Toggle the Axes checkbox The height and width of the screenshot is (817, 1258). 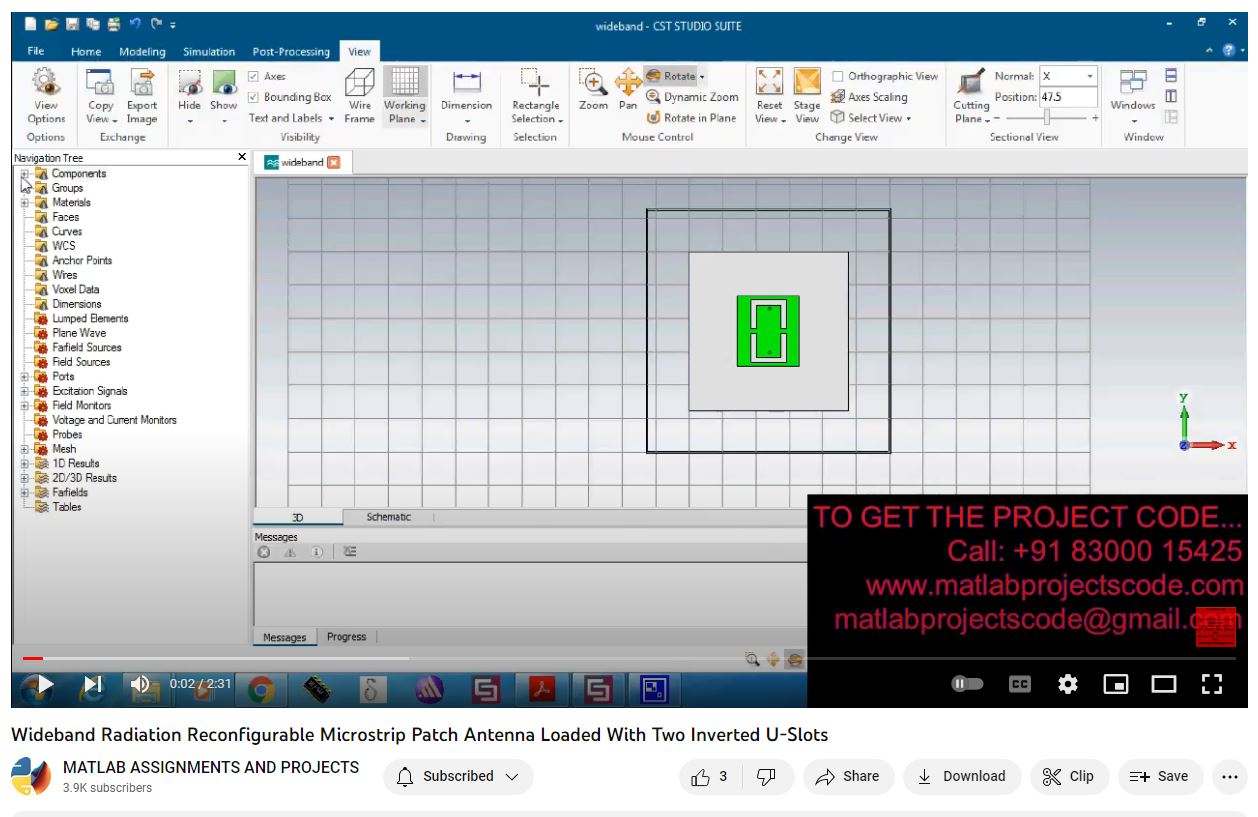254,76
